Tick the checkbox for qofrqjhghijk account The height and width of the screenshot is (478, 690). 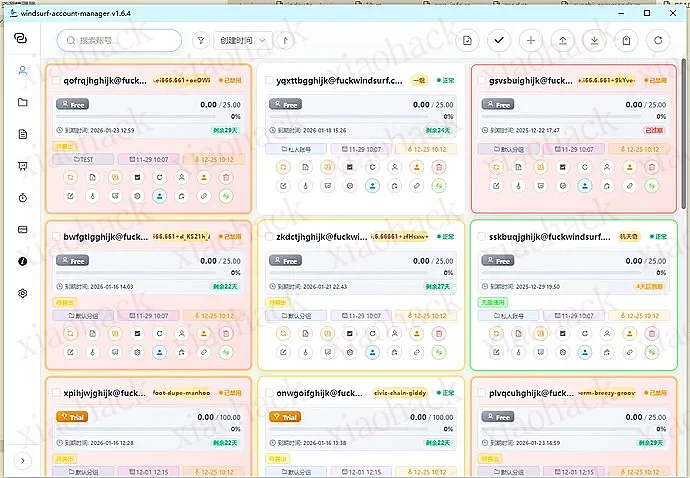(55, 81)
